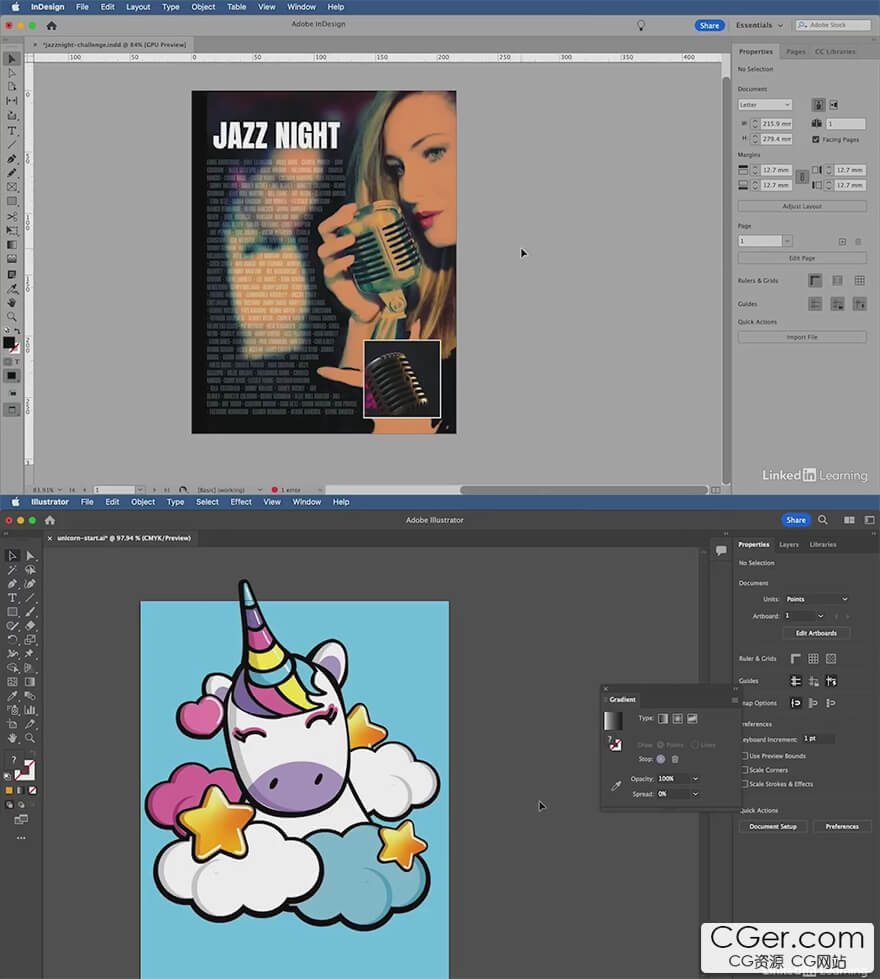
Task: Activate the InDesign Zoom tool
Action: (x=12, y=317)
